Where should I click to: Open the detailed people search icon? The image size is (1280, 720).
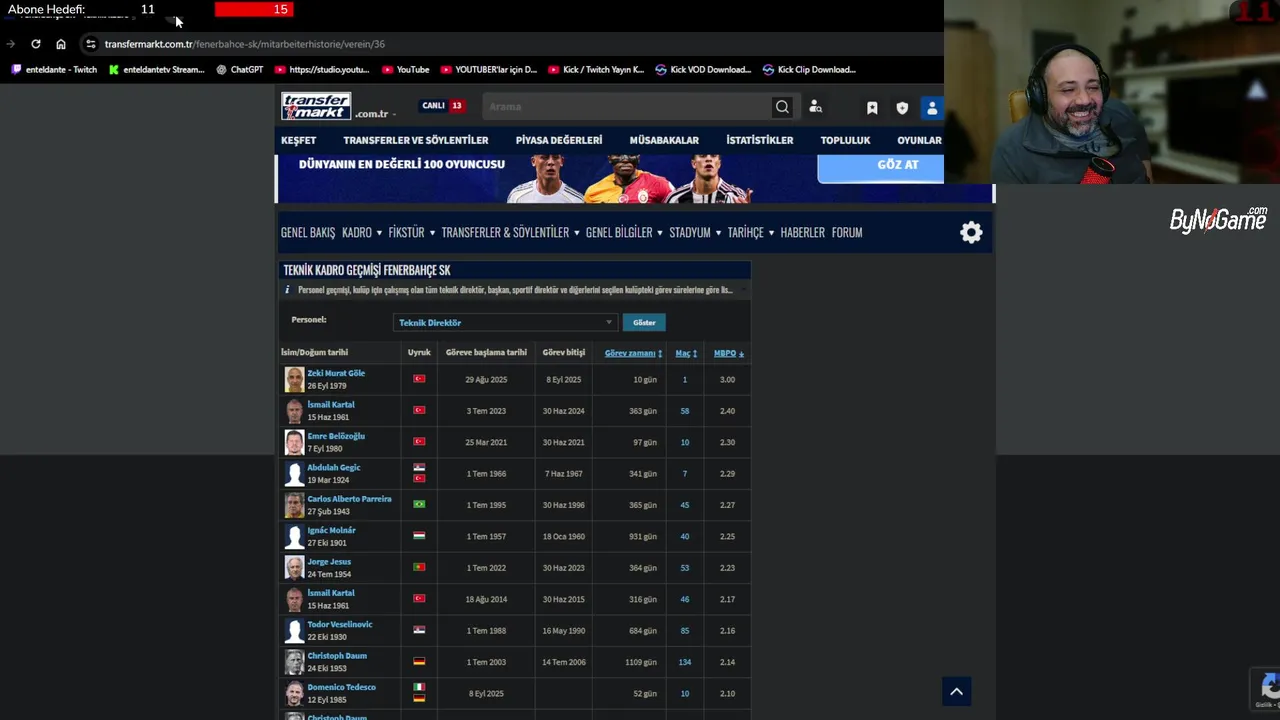[x=815, y=107]
